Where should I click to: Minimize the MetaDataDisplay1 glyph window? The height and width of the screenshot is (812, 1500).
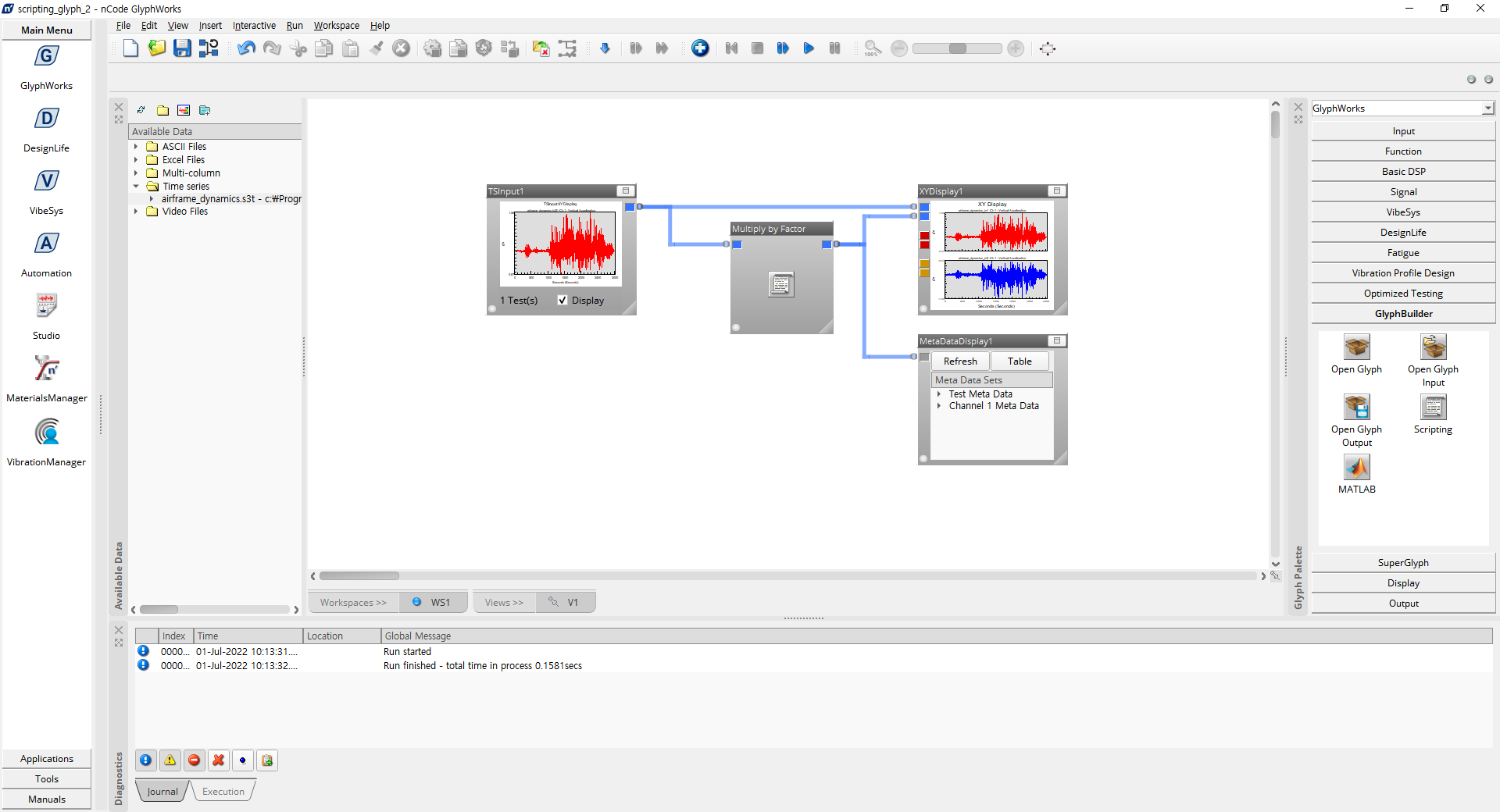coord(1057,340)
